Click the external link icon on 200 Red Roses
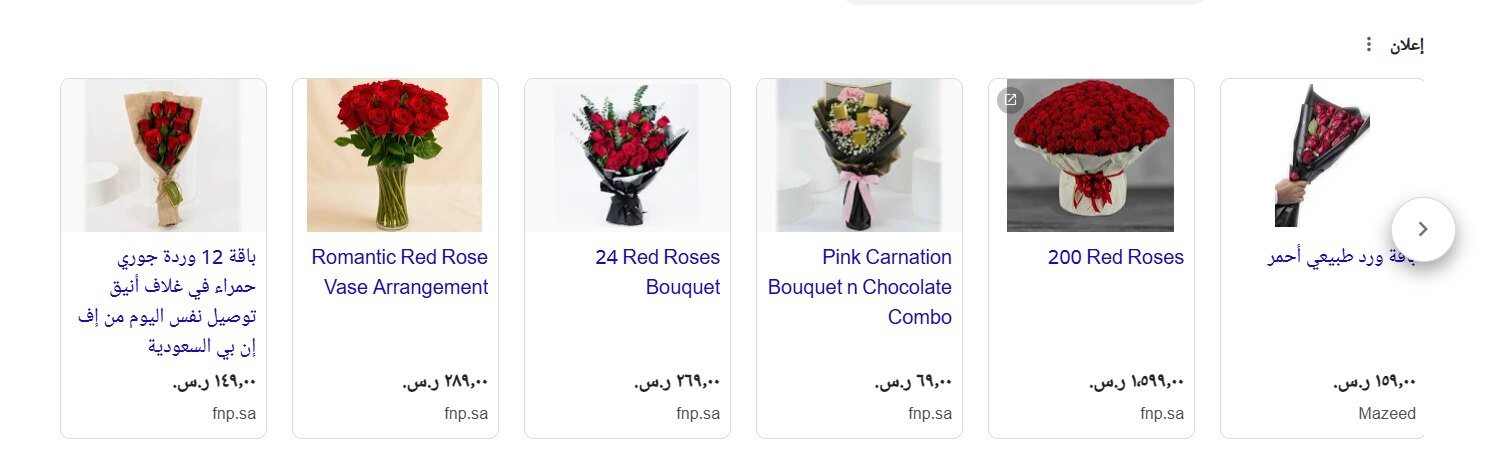Image resolution: width=1492 pixels, height=468 pixels. 1010,100
